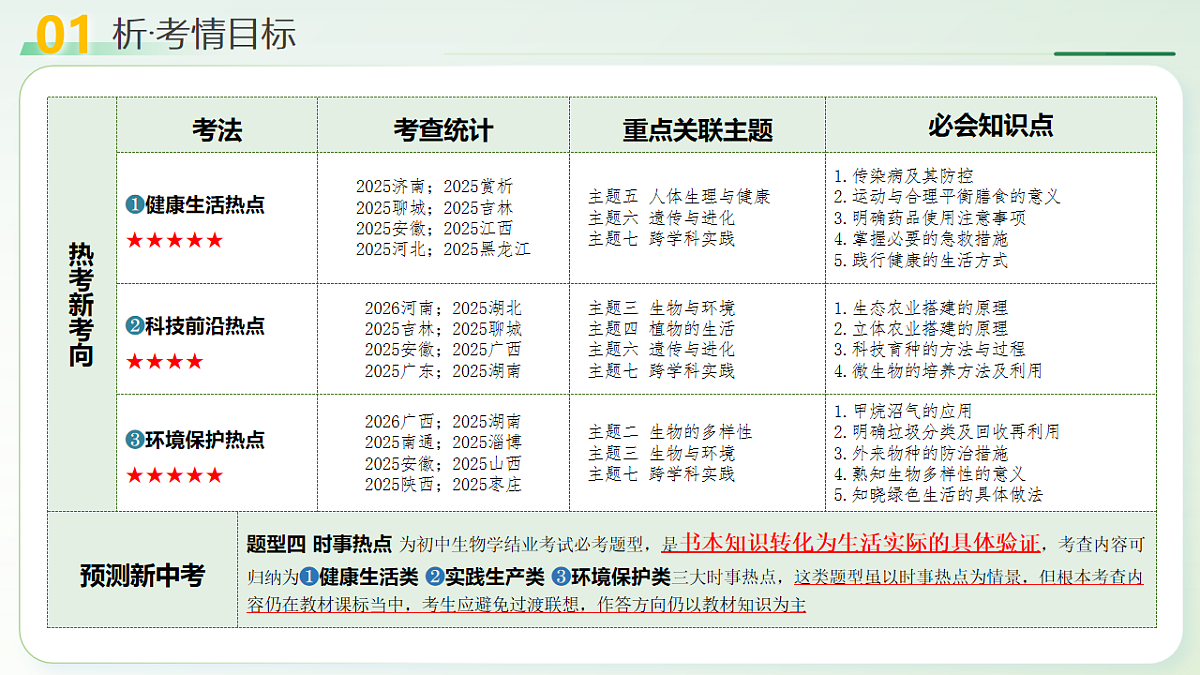
Task: Select '❸环境保护类' in the prediction paragraph
Action: 611,576
